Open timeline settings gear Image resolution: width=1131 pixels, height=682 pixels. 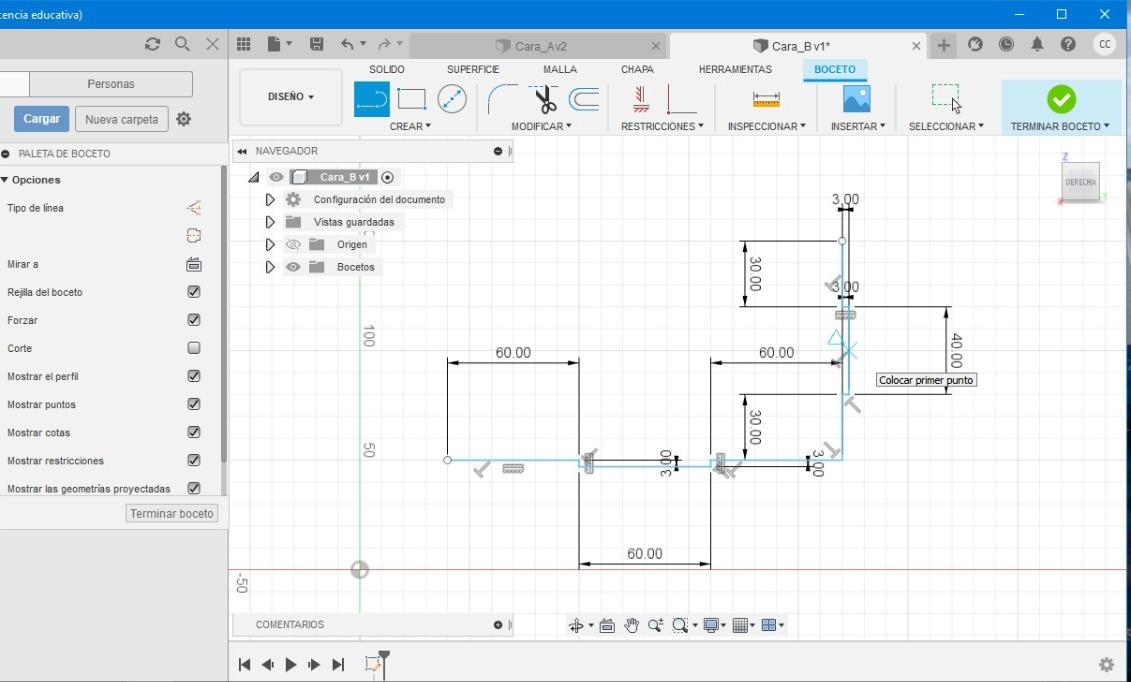(1106, 664)
